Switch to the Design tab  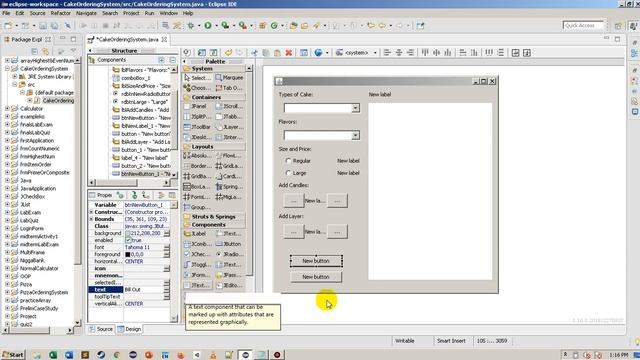coord(129,329)
